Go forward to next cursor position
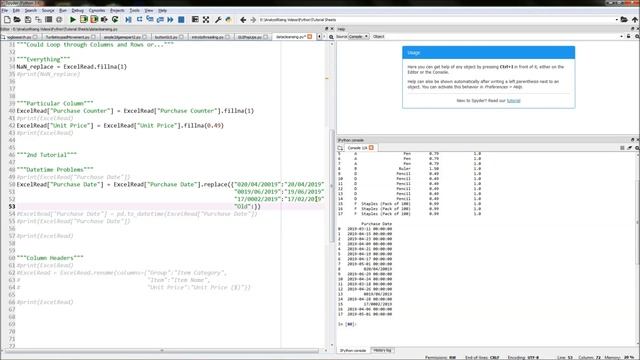 click(253, 19)
